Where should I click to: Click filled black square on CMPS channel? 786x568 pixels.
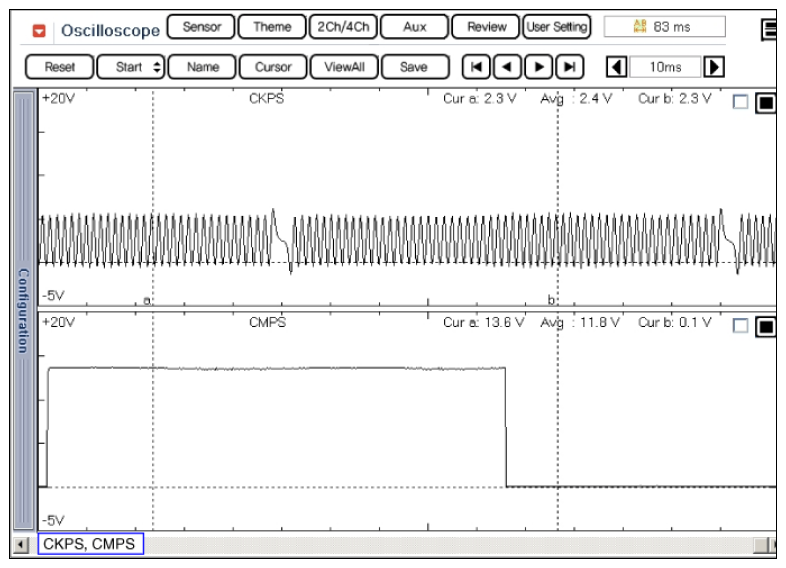766,326
